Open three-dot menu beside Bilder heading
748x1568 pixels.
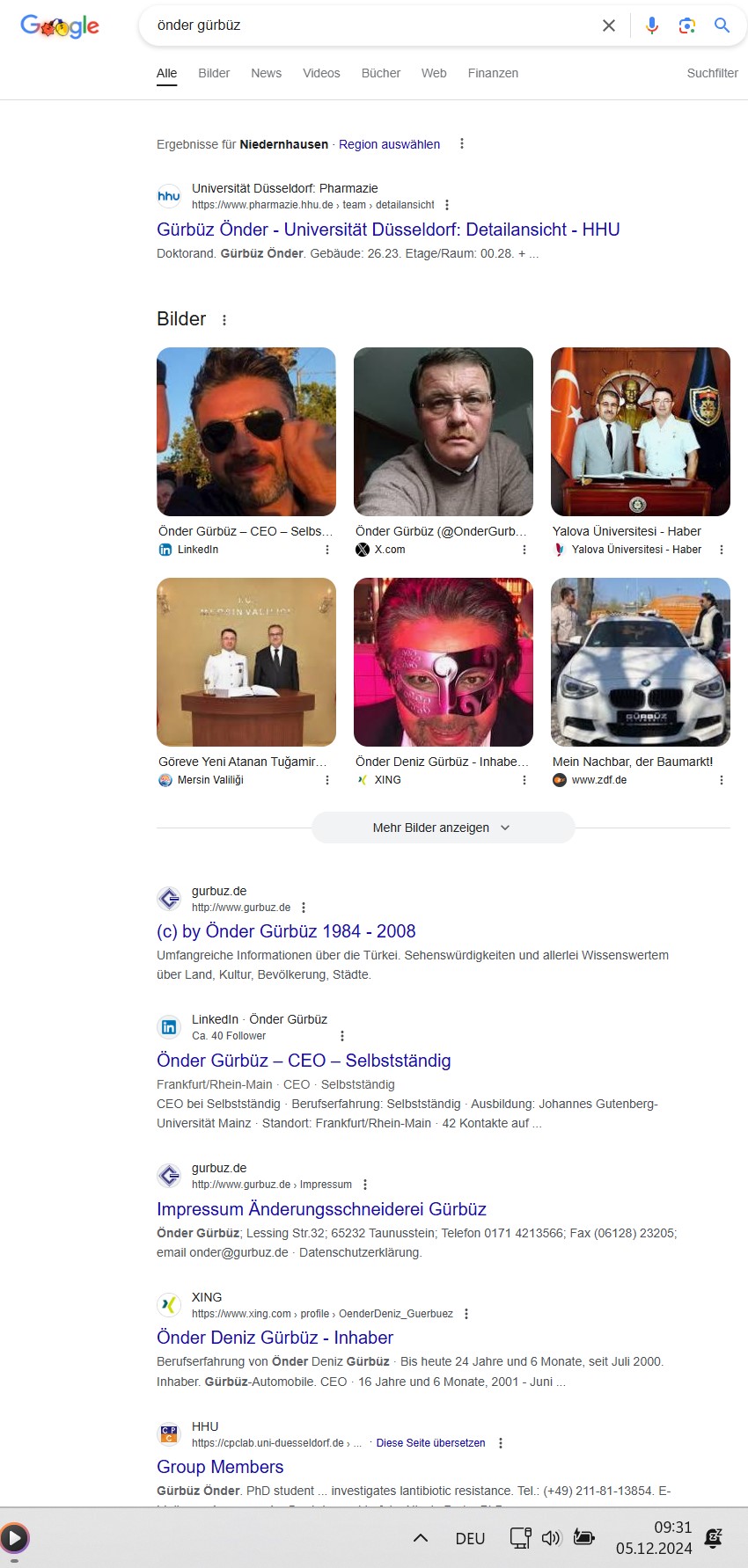tap(224, 320)
